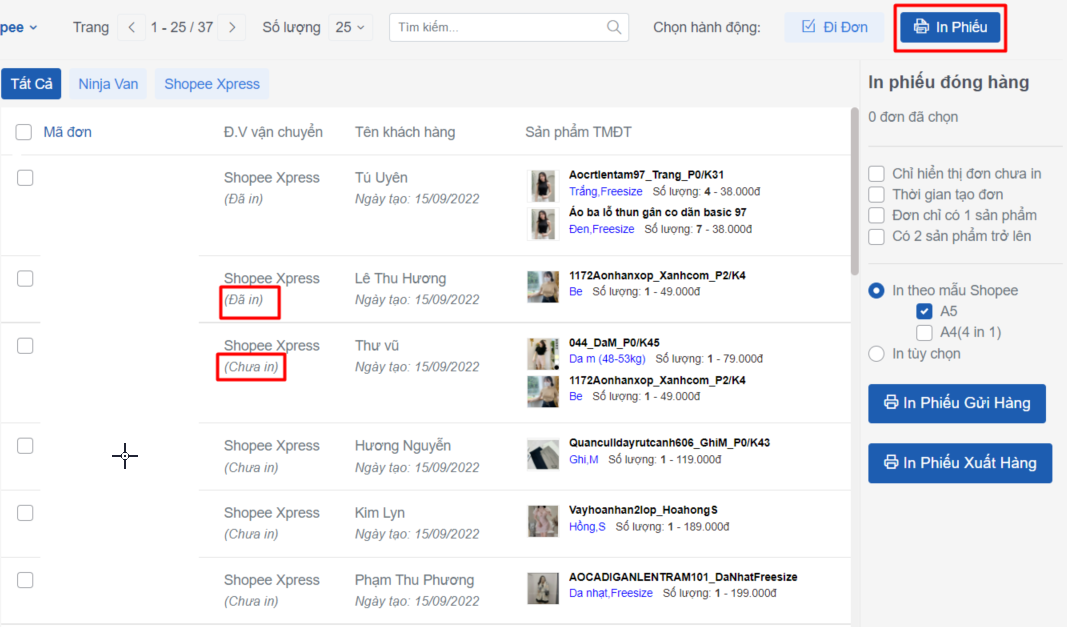Switch to the Ninja Van tab
The image size is (1067, 627).
point(108,84)
